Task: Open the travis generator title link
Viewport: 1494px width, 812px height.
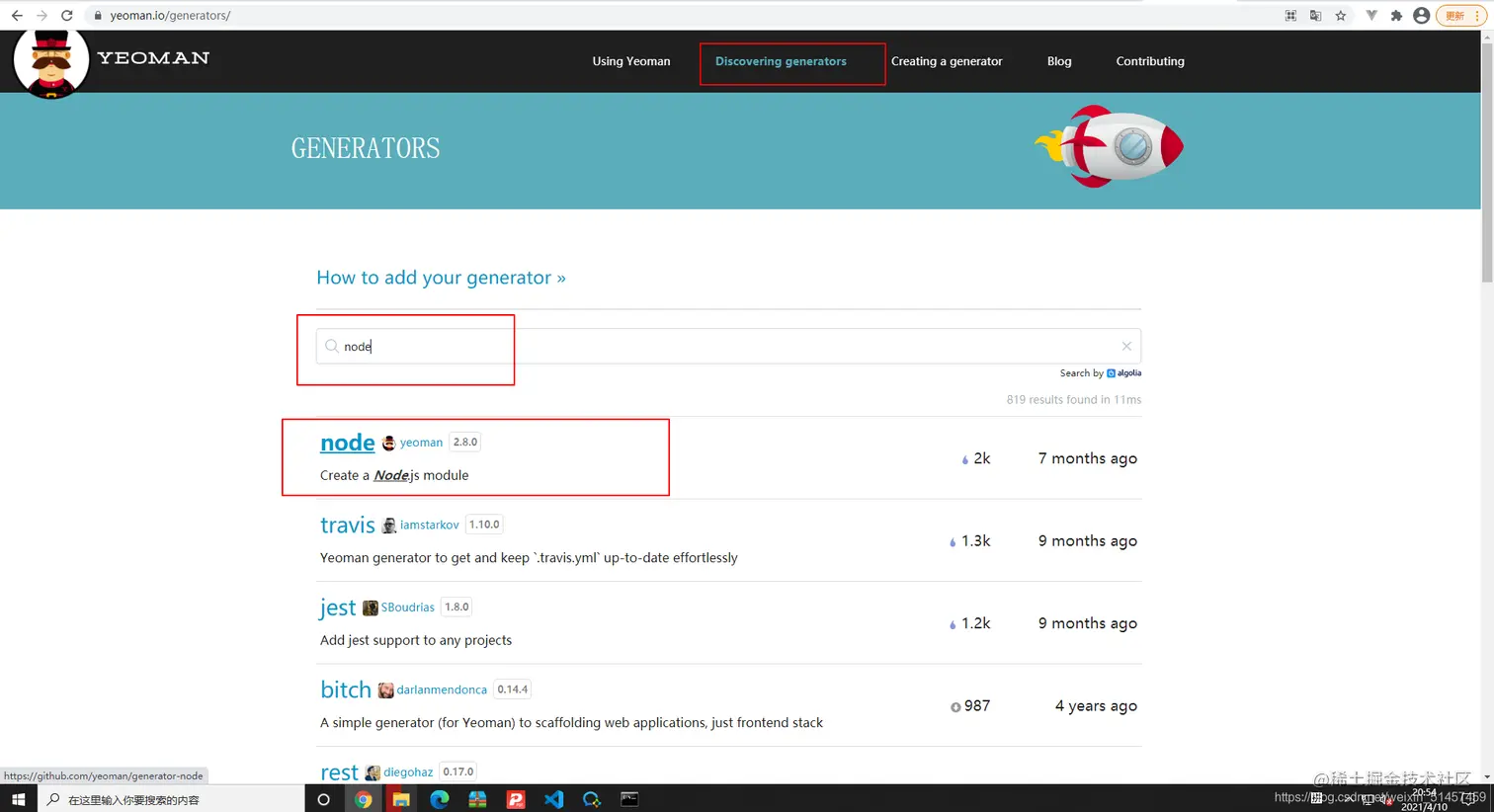Action: point(348,525)
